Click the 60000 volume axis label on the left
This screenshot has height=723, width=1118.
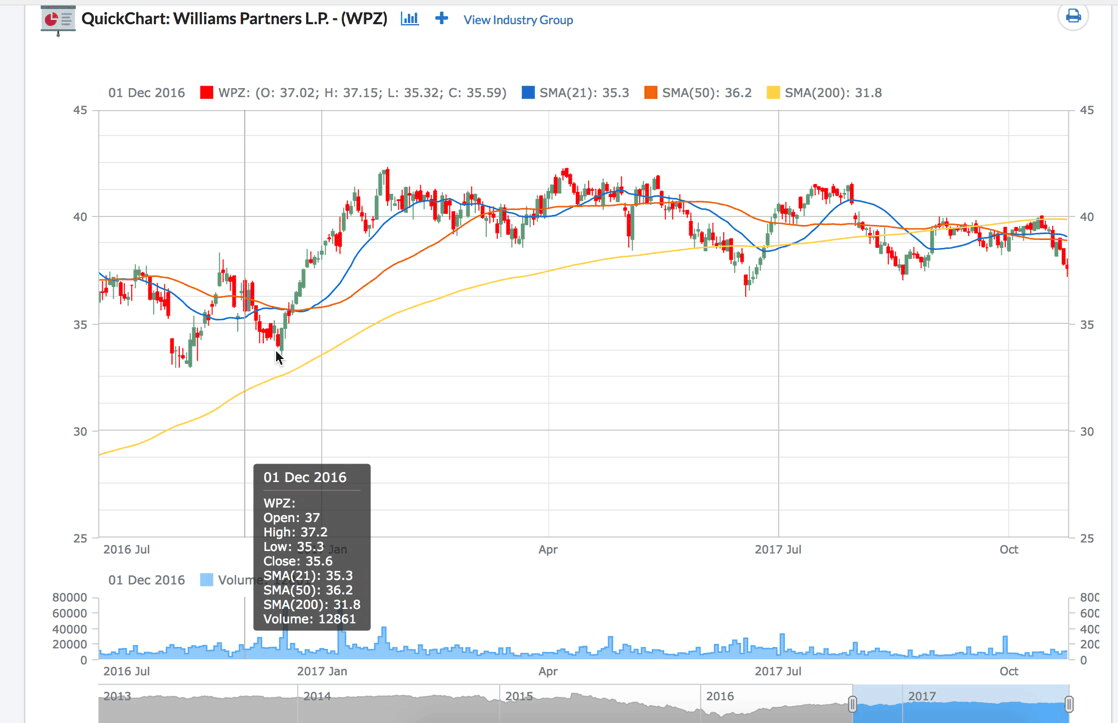[70, 613]
